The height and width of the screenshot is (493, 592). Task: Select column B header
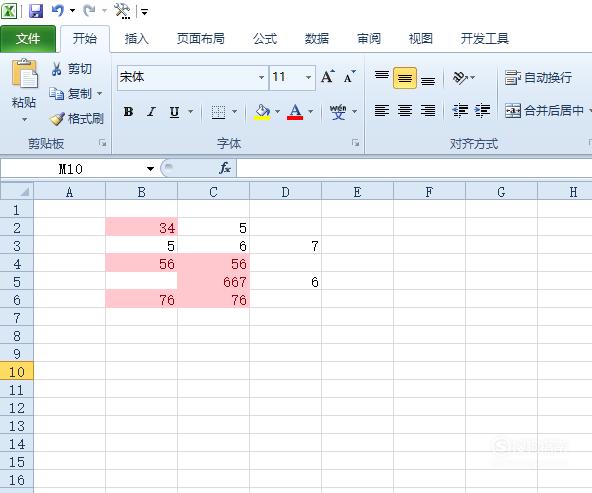click(142, 192)
